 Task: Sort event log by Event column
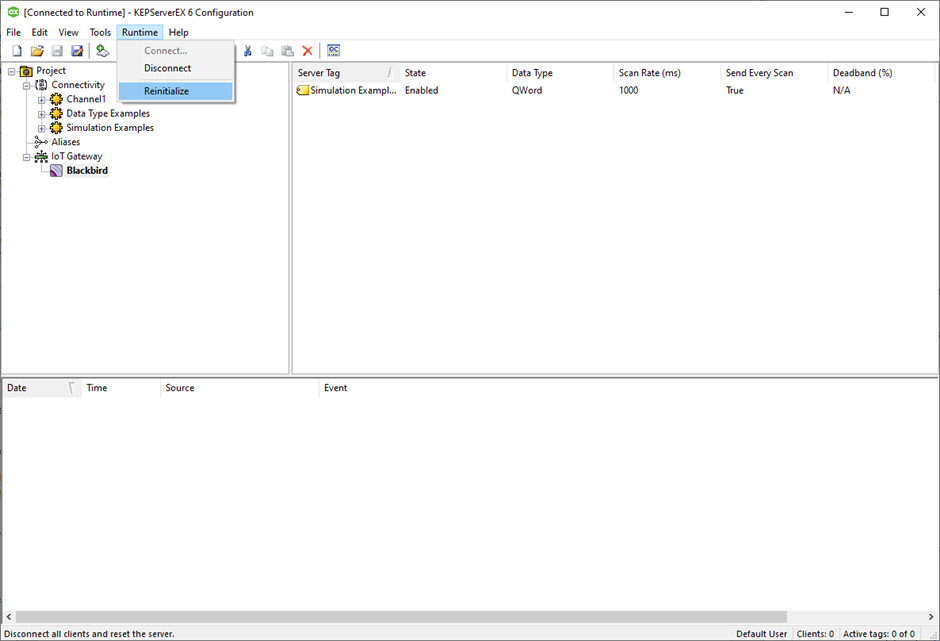[x=628, y=388]
